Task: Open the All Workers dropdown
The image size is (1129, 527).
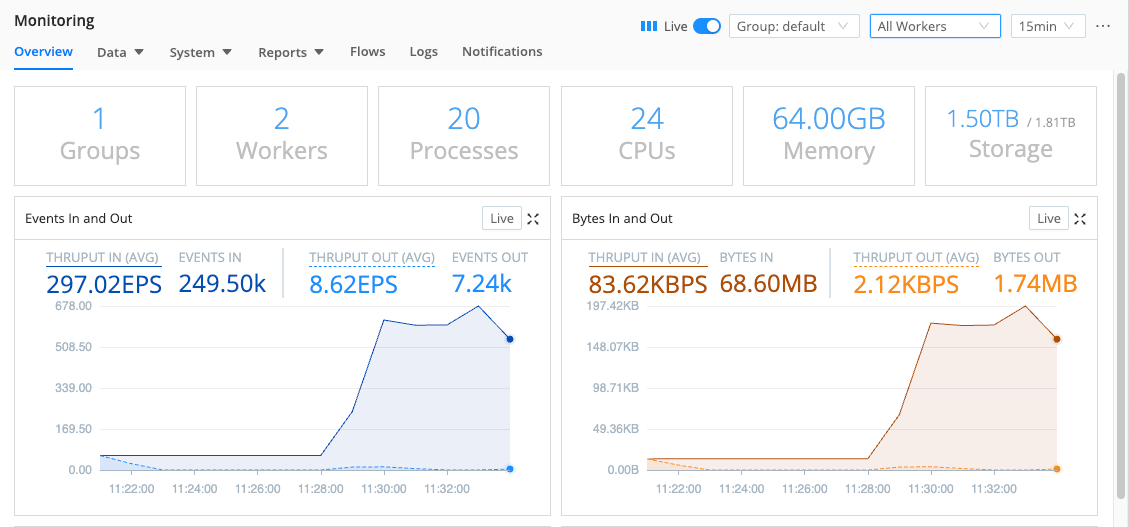Action: [x=934, y=27]
